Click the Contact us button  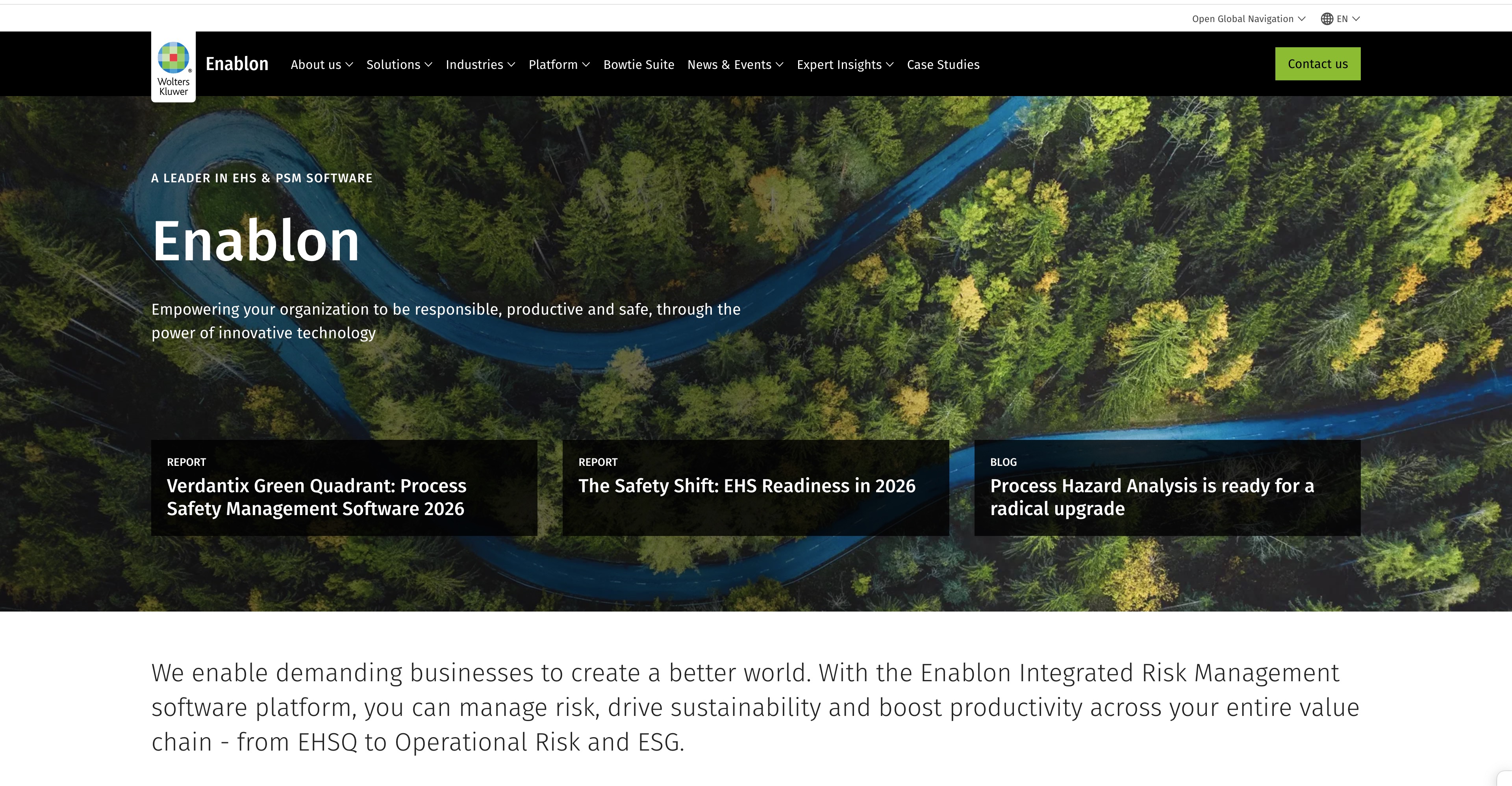(1318, 64)
